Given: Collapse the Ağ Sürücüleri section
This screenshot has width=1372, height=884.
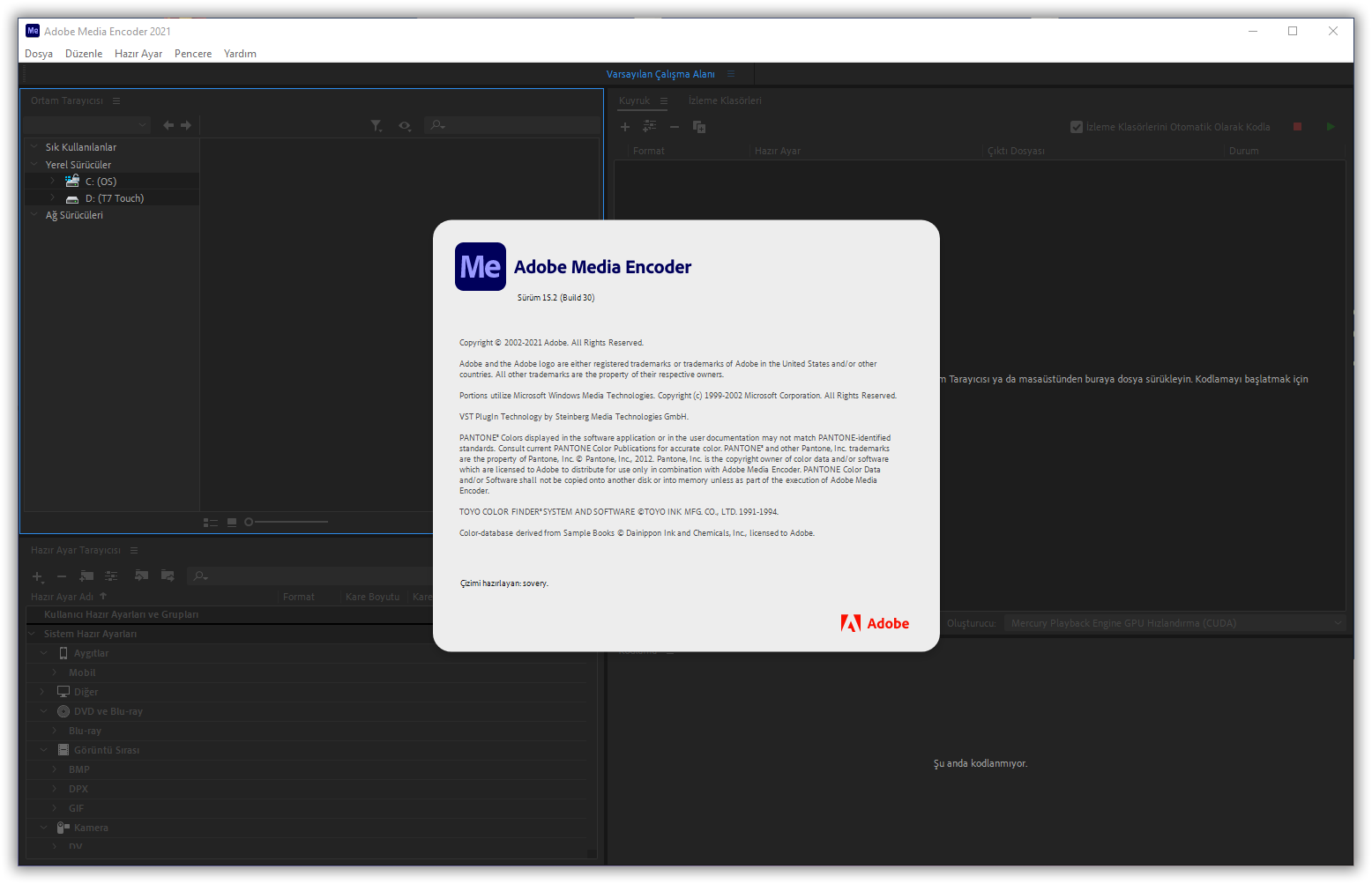Looking at the screenshot, I should (x=34, y=214).
